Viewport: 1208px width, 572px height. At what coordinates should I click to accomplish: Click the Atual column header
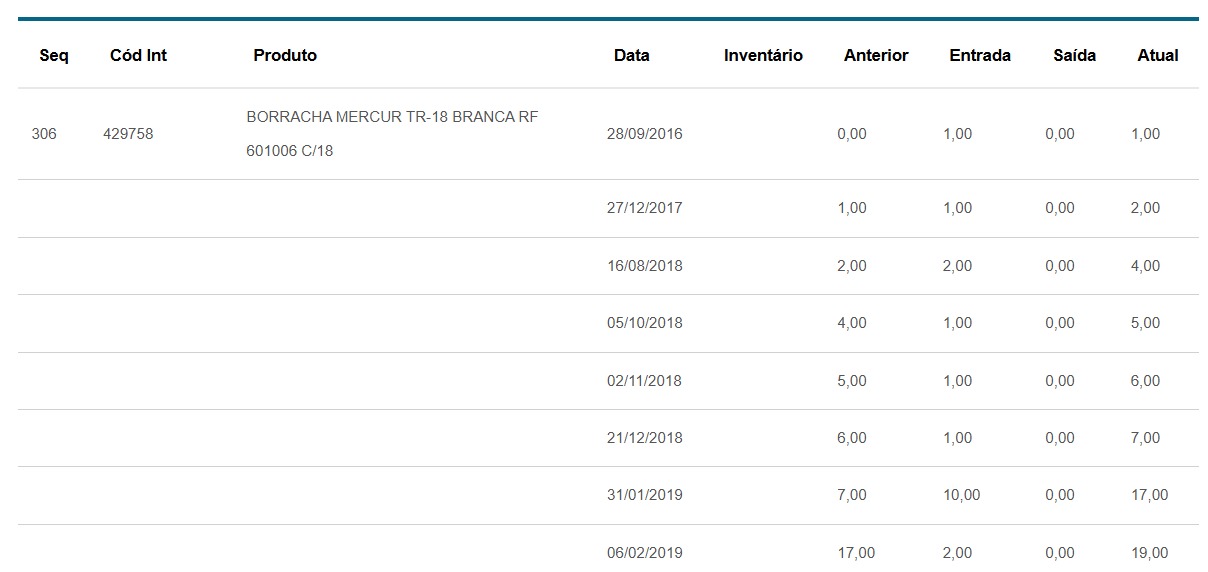click(x=1158, y=56)
